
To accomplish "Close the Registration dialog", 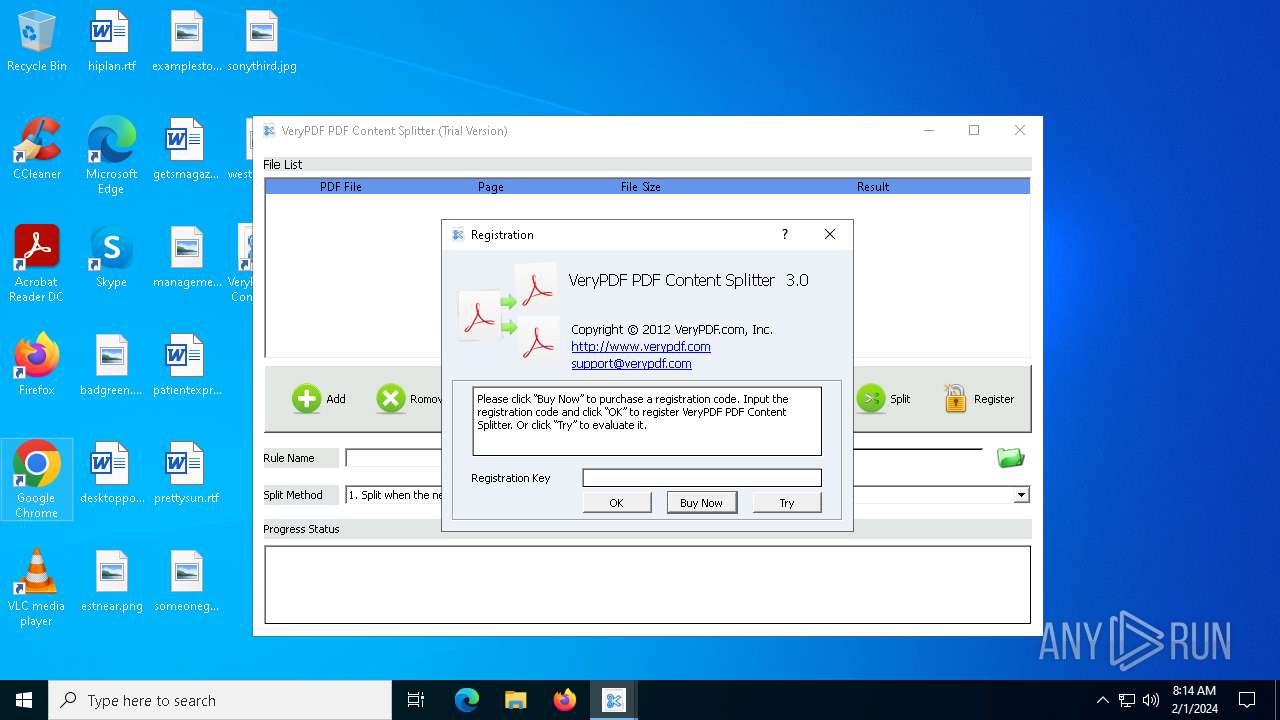I will point(829,234).
